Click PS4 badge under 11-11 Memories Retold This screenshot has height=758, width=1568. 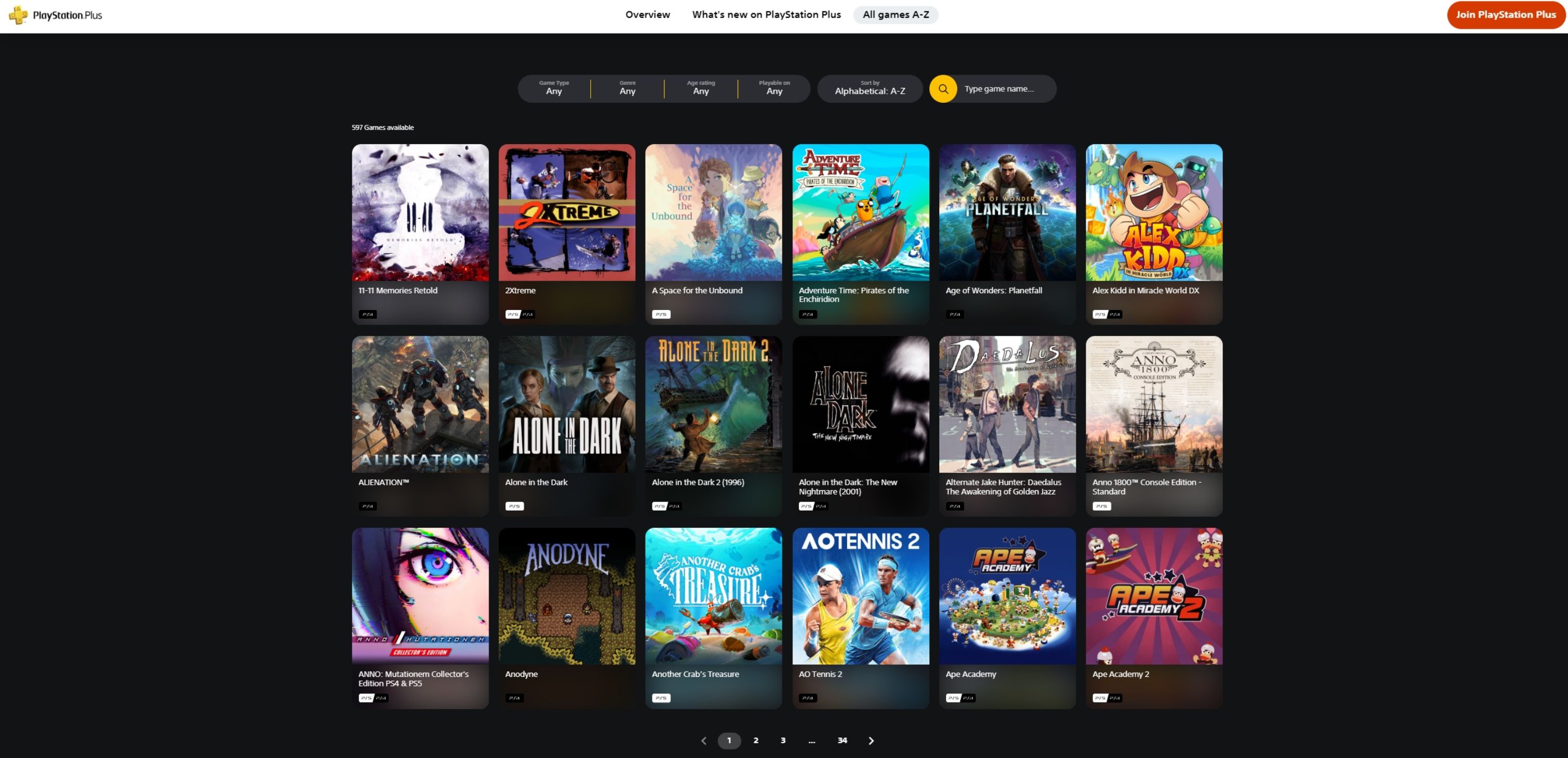pos(368,314)
